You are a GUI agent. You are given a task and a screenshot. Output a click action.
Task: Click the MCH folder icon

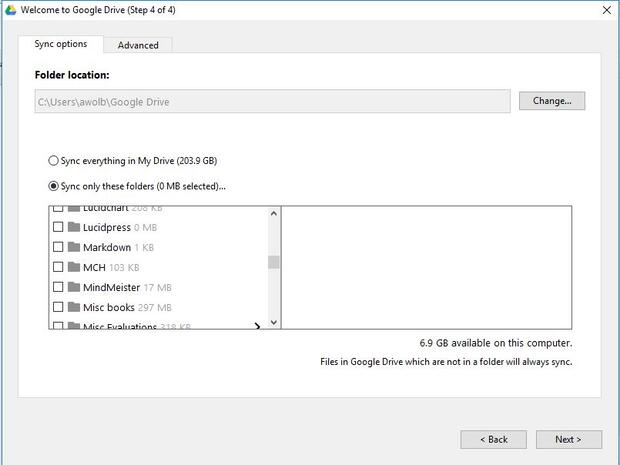[74, 267]
